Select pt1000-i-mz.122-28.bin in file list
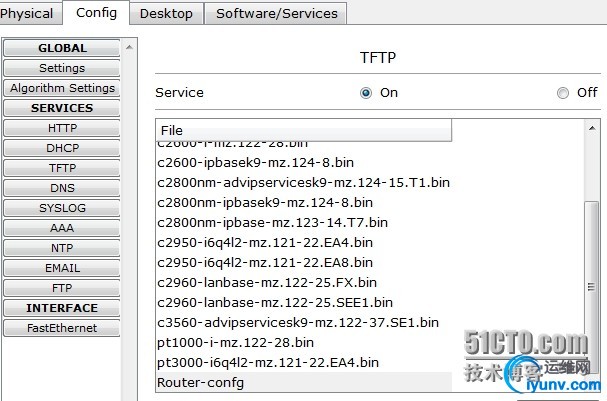This screenshot has width=607, height=401. [x=235, y=342]
